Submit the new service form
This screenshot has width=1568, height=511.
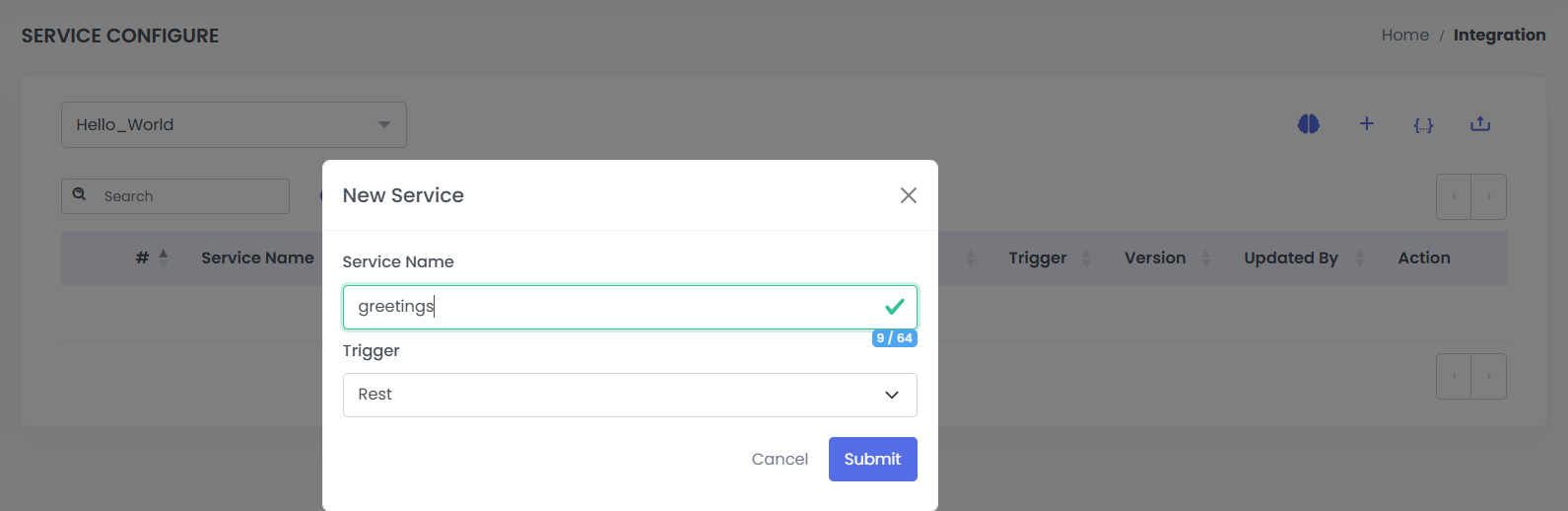click(872, 459)
